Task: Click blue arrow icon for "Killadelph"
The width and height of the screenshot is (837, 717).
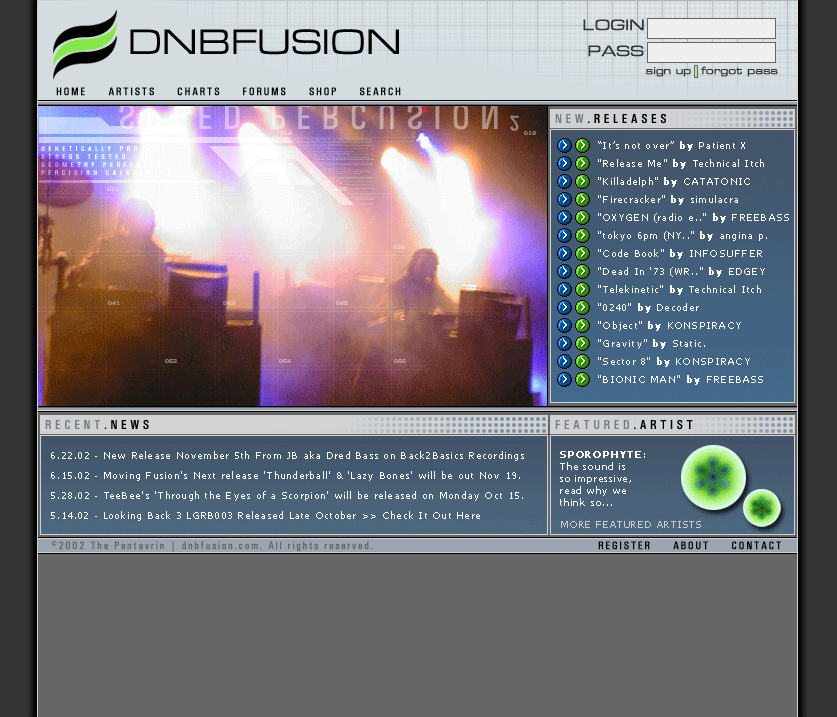Action: pos(564,182)
